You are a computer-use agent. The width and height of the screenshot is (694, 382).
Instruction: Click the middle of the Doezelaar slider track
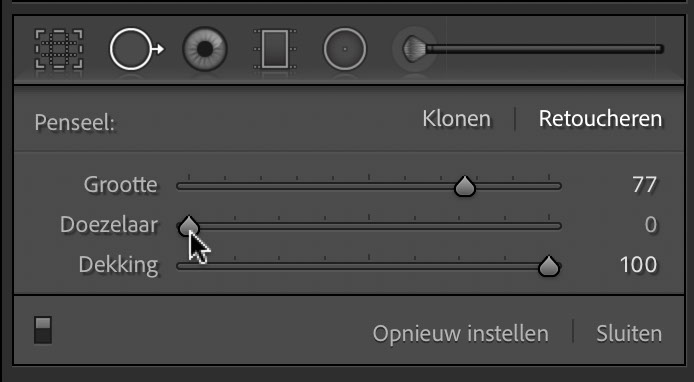click(x=369, y=226)
